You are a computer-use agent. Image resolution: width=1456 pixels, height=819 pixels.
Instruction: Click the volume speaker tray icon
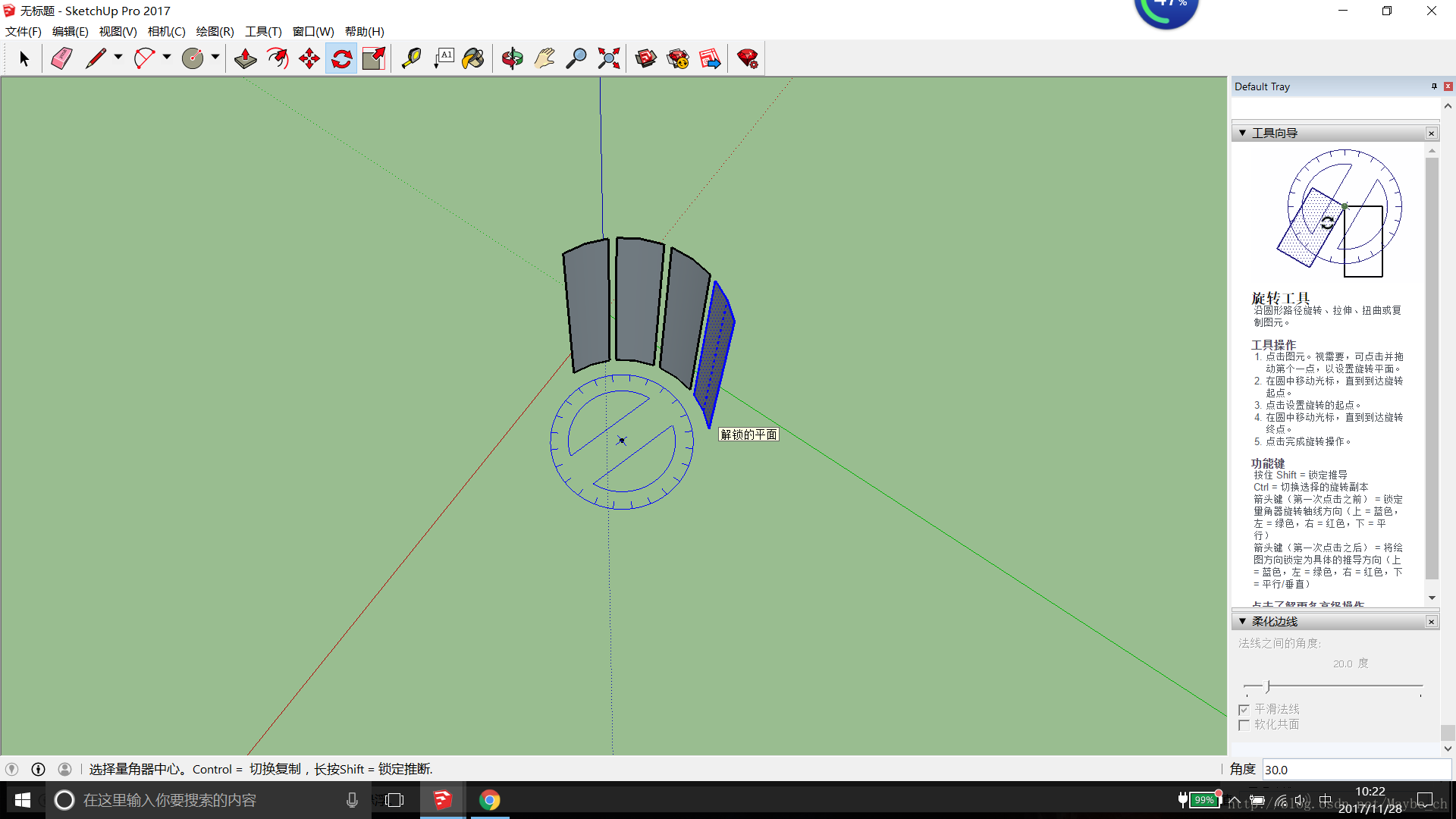click(1301, 801)
